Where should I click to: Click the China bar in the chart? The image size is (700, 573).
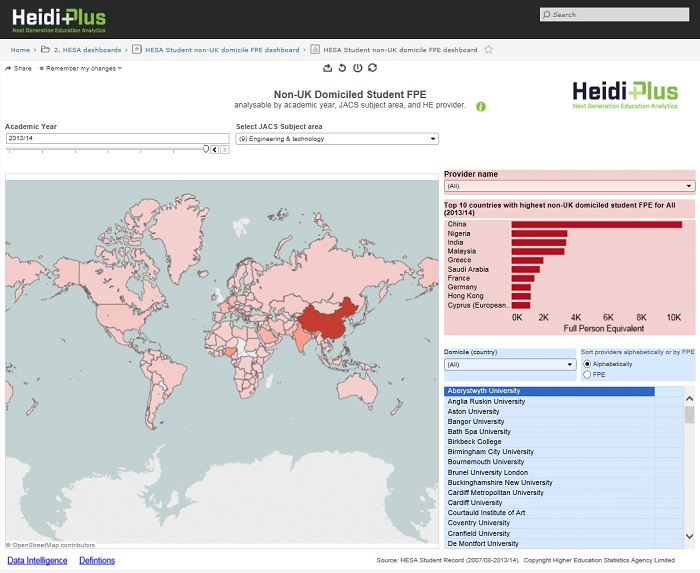(597, 224)
